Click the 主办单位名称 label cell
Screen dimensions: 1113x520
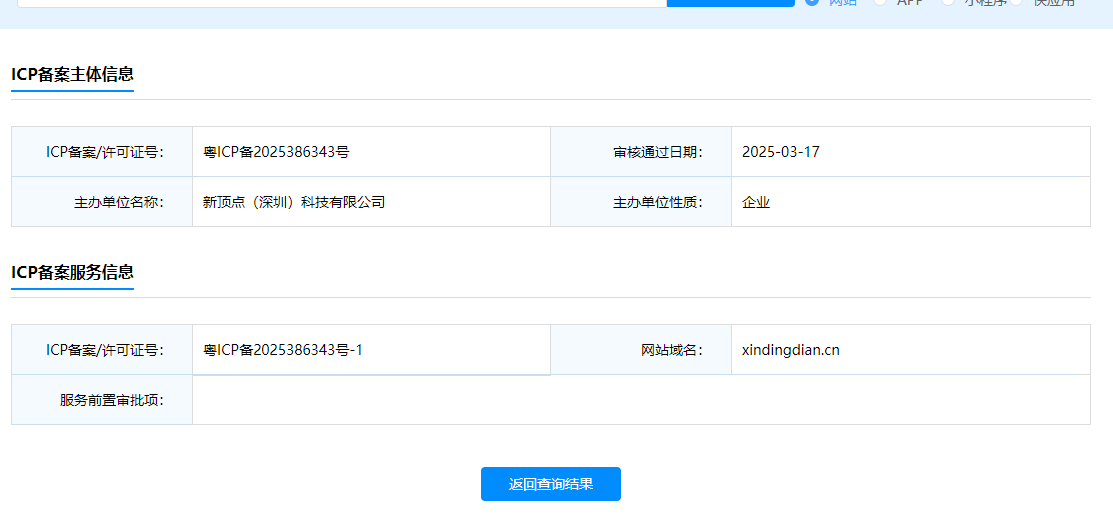tap(102, 202)
